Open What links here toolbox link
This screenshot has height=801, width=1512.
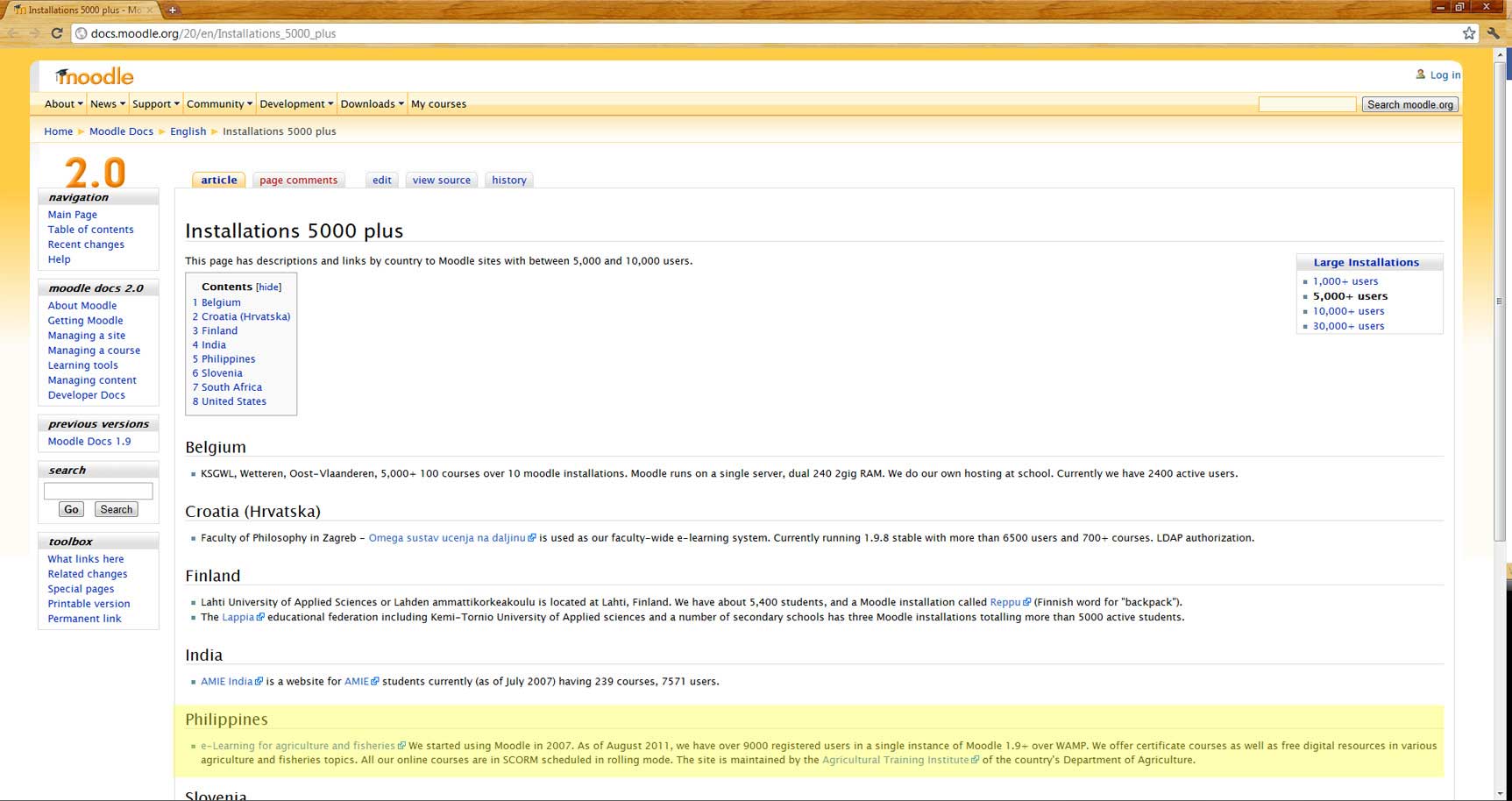(x=86, y=559)
